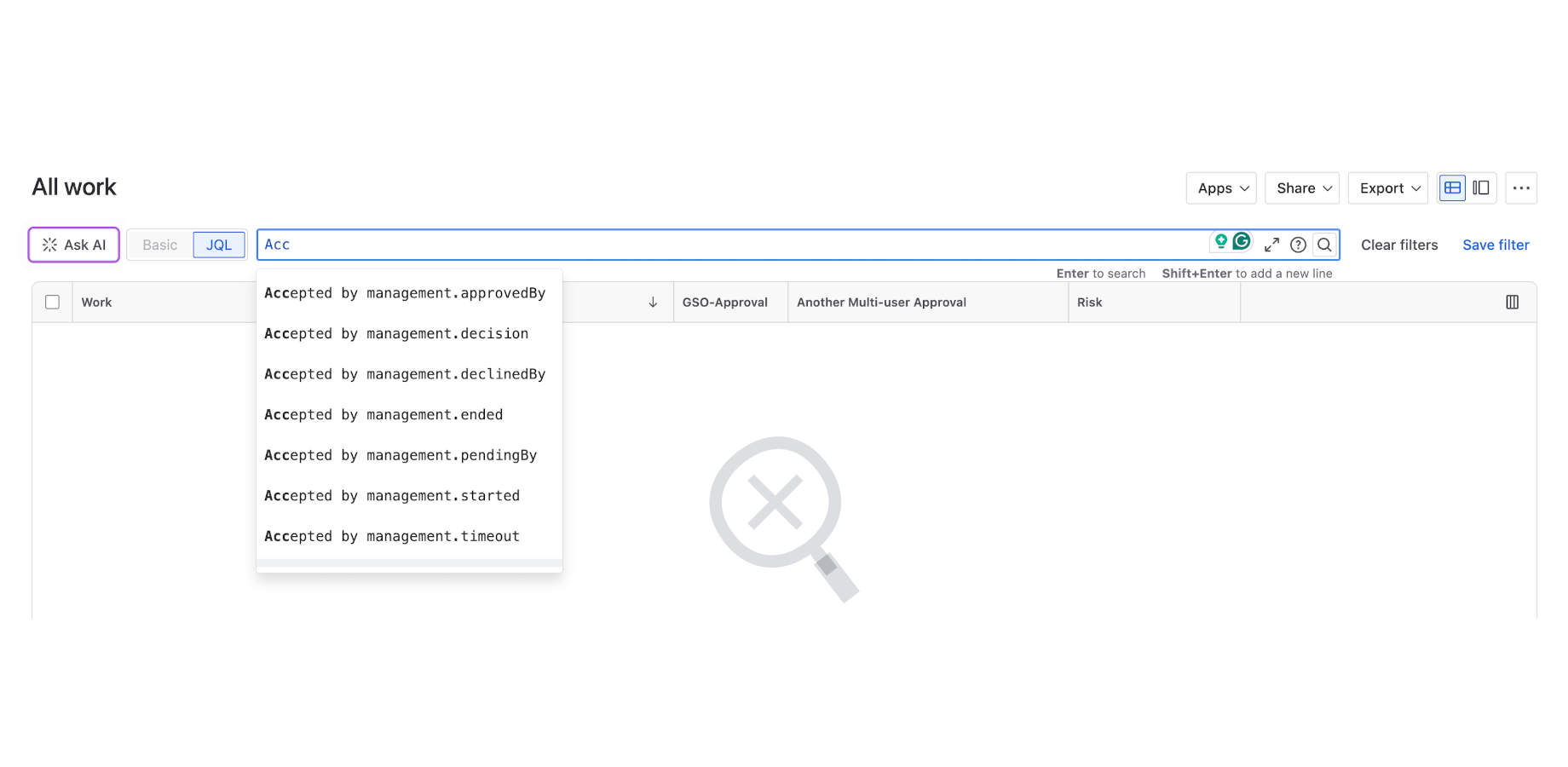1568x767 pixels.
Task: Choose 'Accepted by management.approvedBy' suggestion
Action: coord(405,293)
